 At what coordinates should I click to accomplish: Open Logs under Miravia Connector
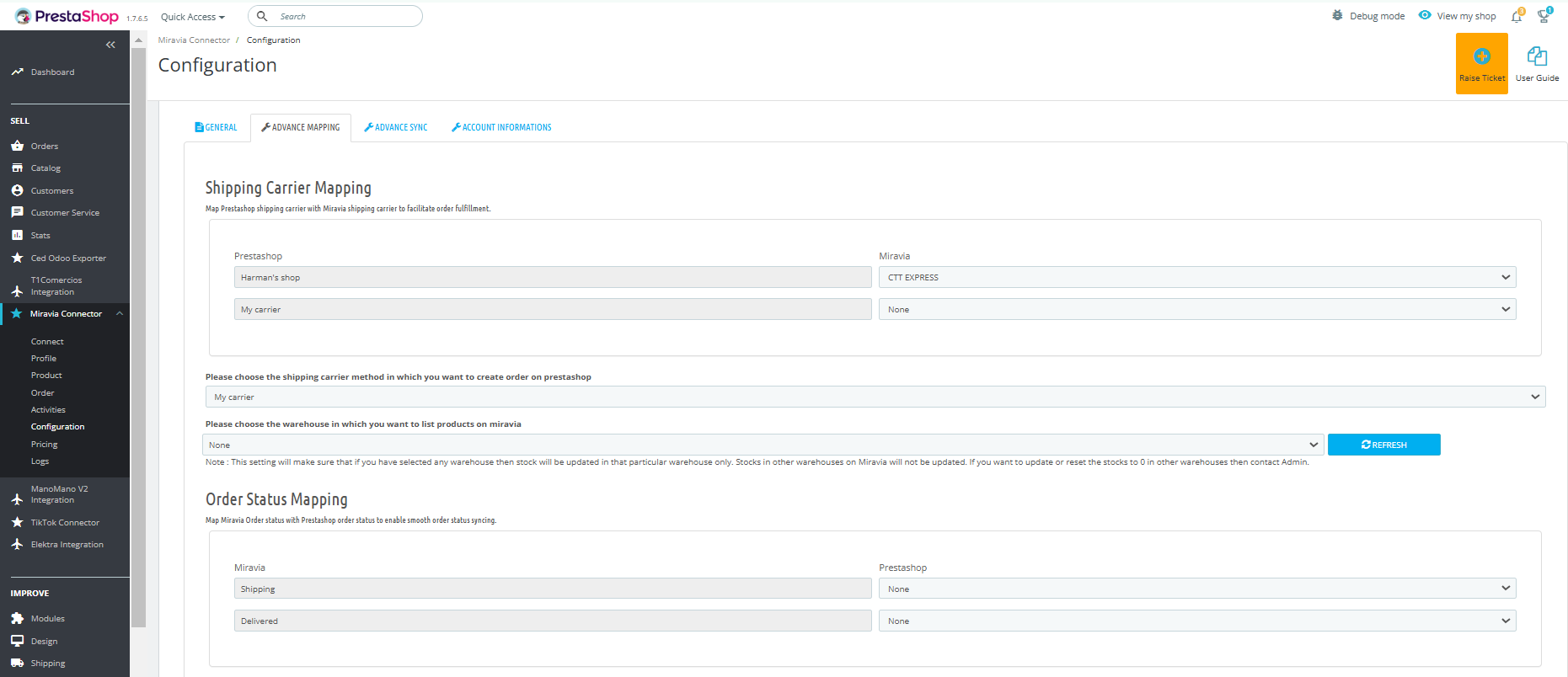point(40,461)
